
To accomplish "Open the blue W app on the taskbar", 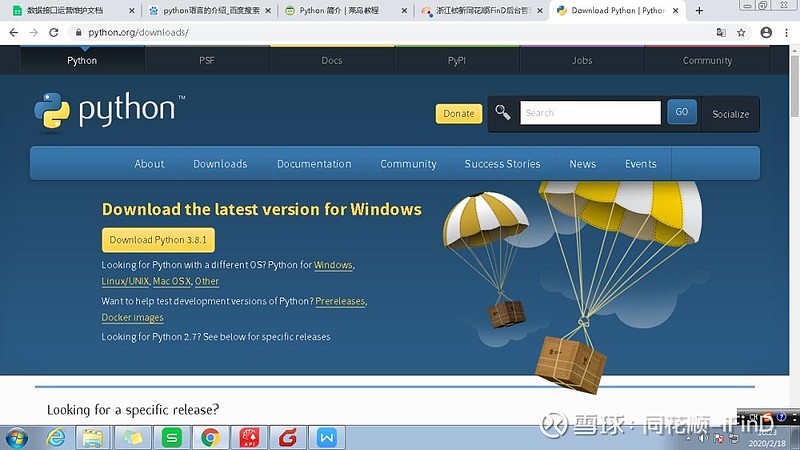I will pos(327,438).
